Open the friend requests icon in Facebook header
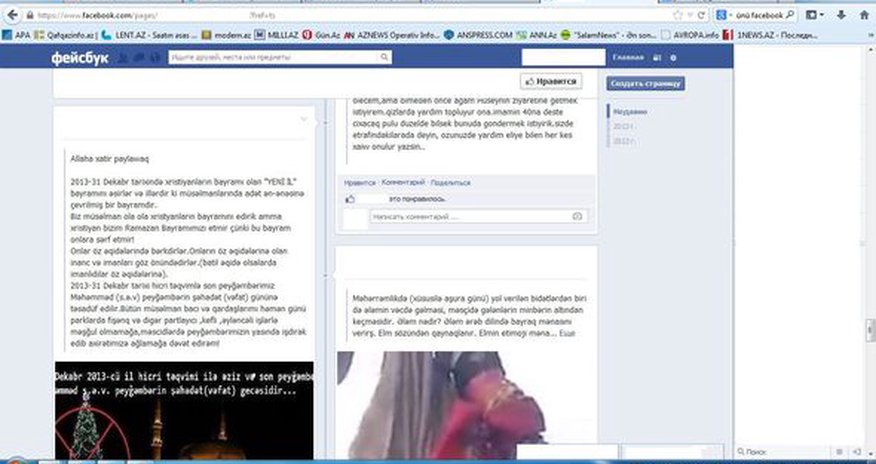The width and height of the screenshot is (876, 464). (122, 58)
